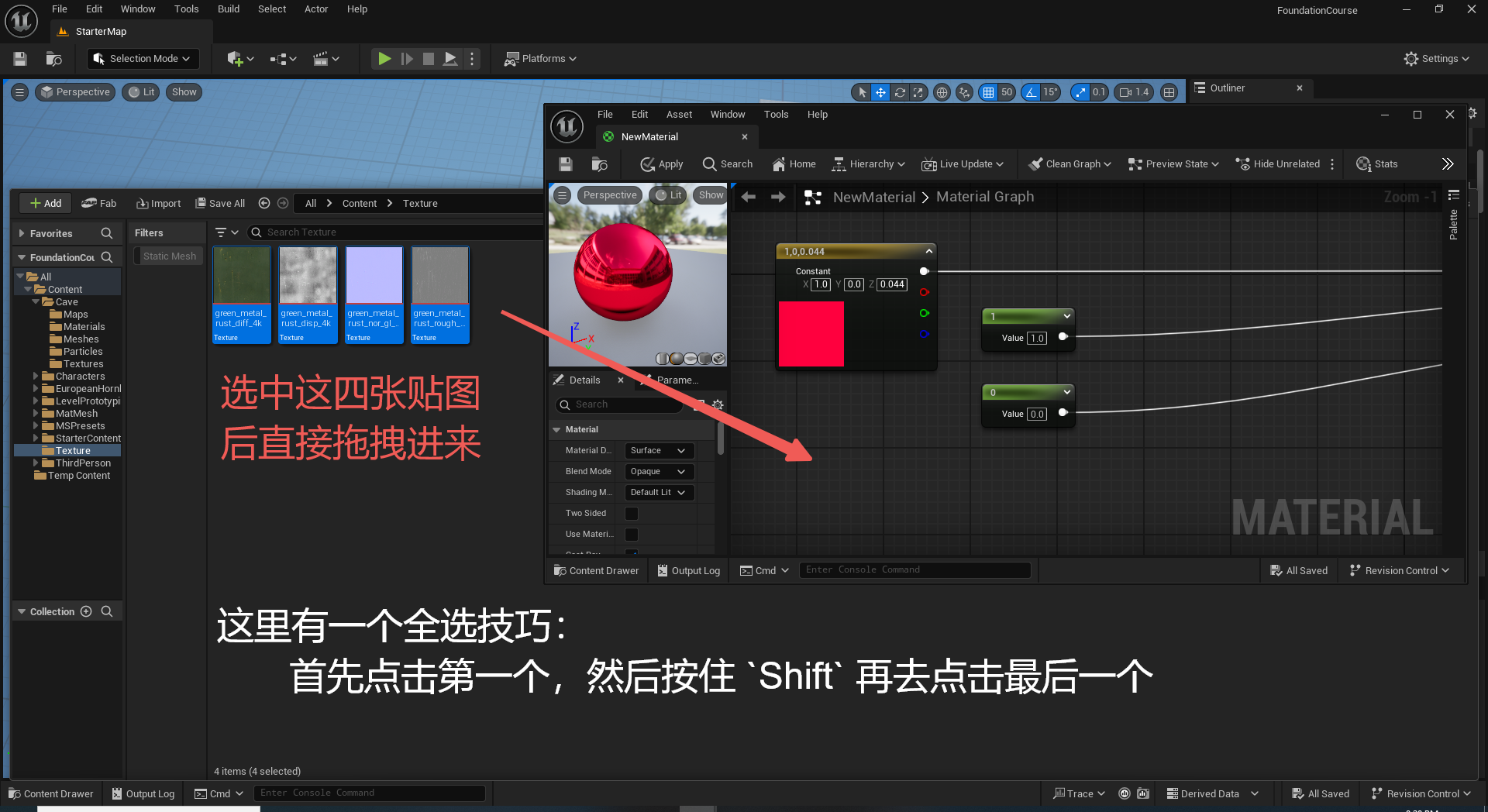Collapse the scalar node labeled 1
The width and height of the screenshot is (1488, 812).
click(1066, 316)
